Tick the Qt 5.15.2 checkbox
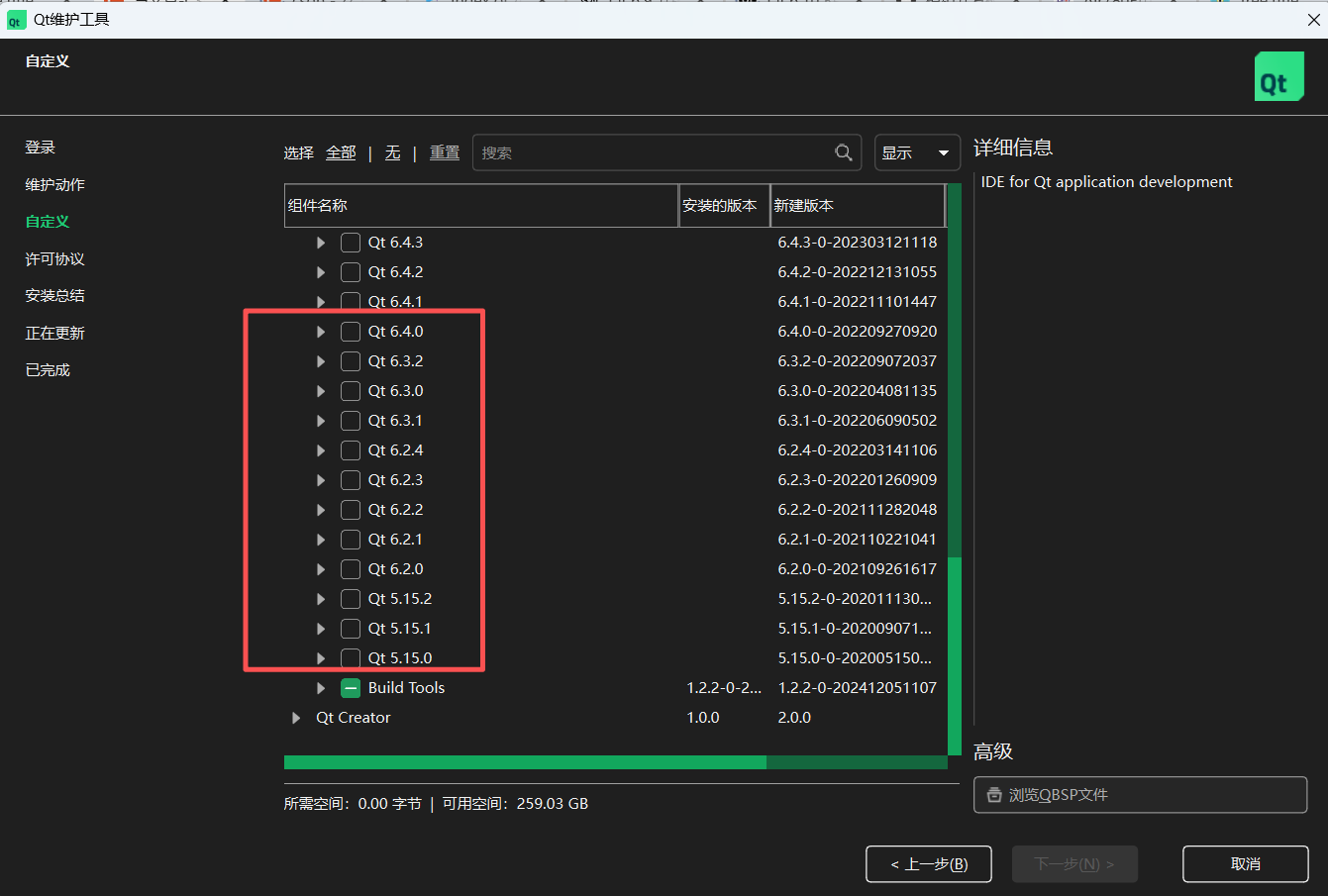The width and height of the screenshot is (1328, 896). tap(351, 599)
